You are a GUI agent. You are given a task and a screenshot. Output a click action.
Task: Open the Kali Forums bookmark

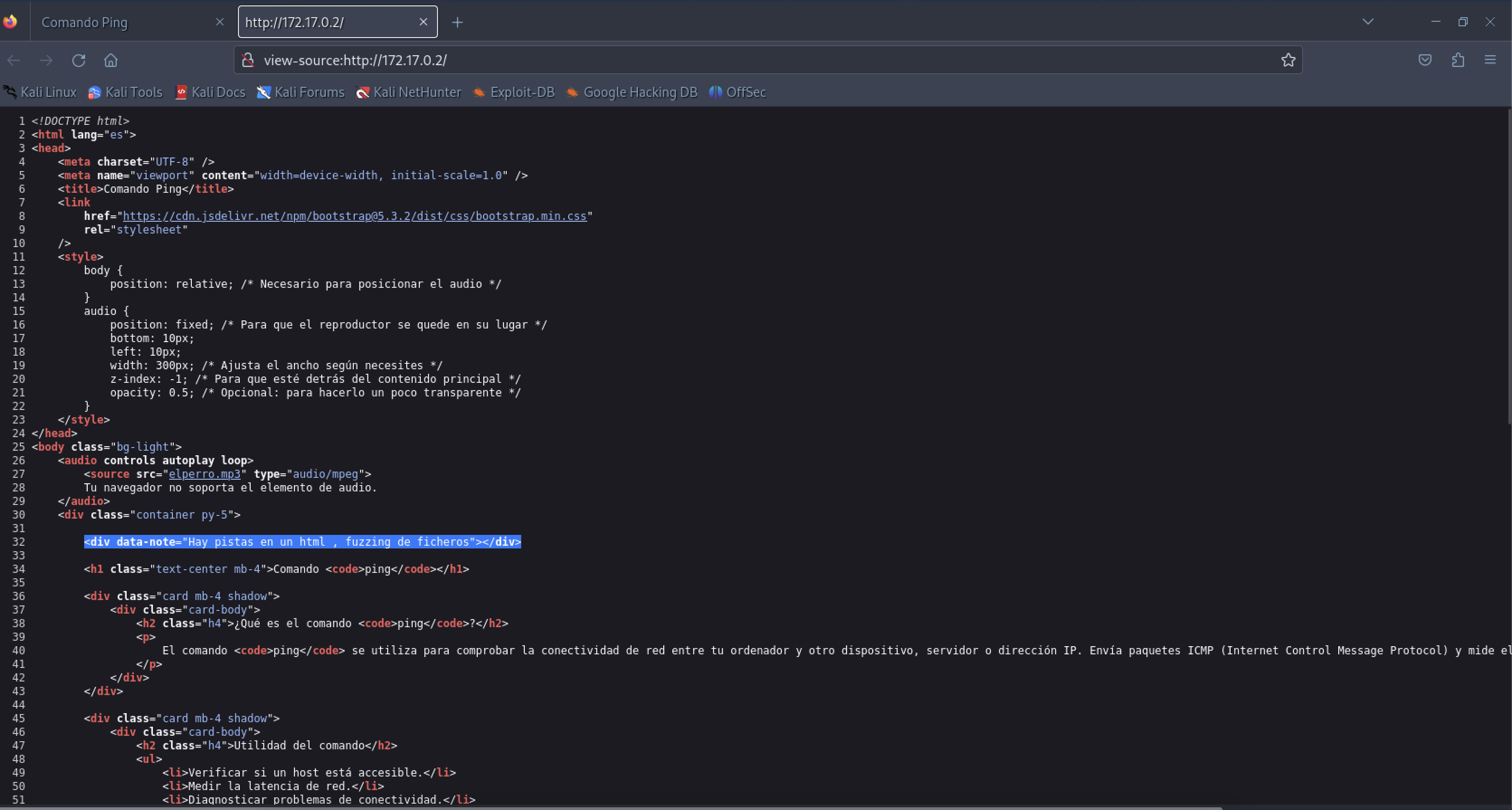(300, 92)
